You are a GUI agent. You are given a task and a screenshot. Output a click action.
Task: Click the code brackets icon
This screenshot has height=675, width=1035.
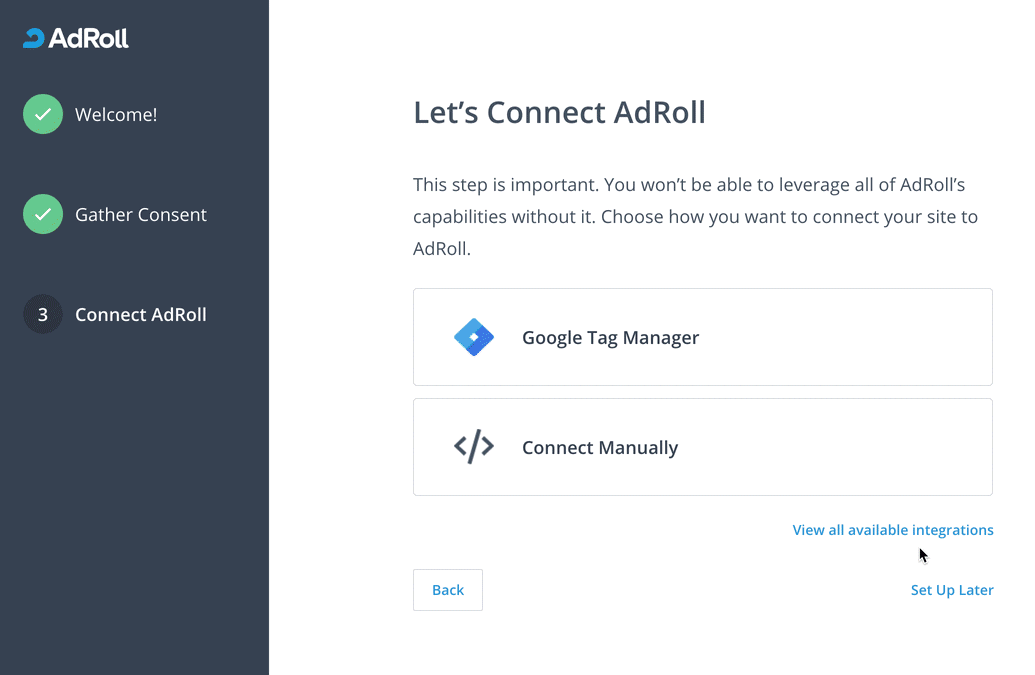pyautogui.click(x=474, y=447)
